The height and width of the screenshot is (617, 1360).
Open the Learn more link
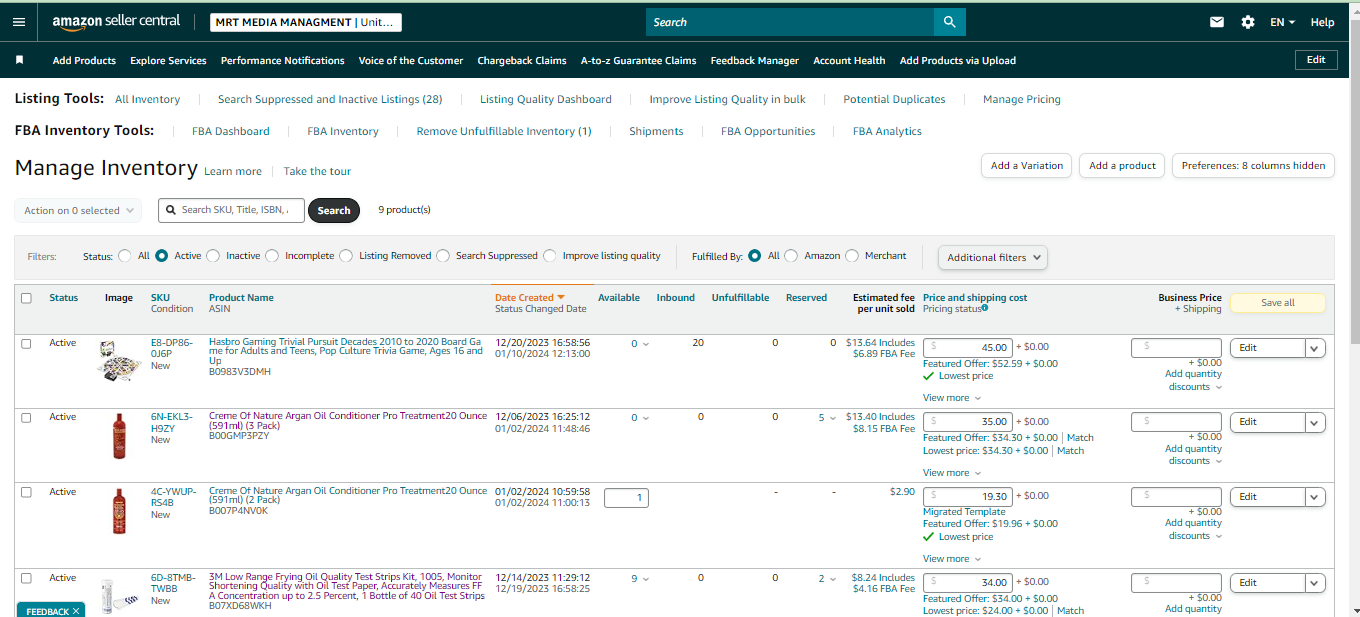coord(233,171)
